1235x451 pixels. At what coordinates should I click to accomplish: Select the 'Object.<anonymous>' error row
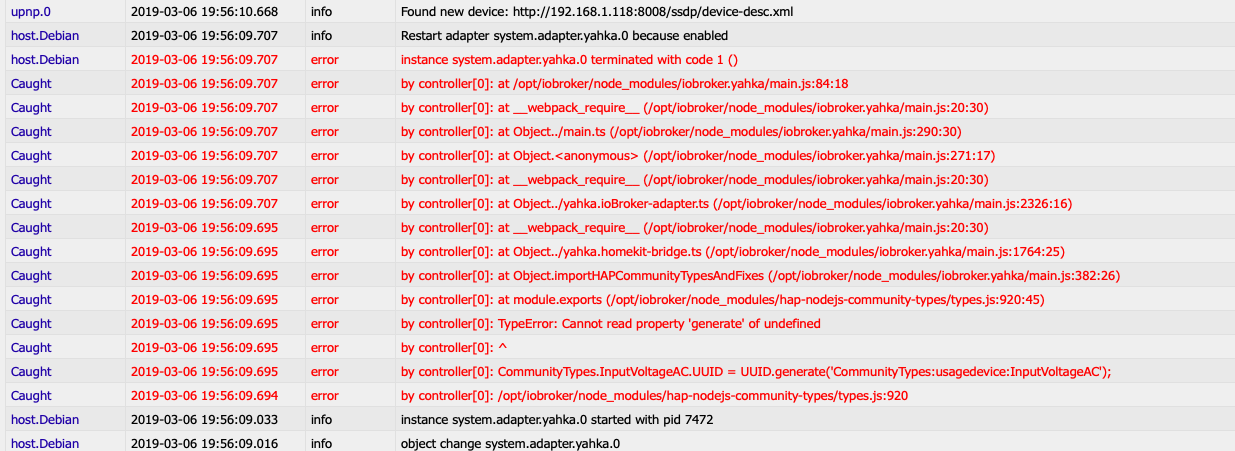pyautogui.click(x=698, y=155)
